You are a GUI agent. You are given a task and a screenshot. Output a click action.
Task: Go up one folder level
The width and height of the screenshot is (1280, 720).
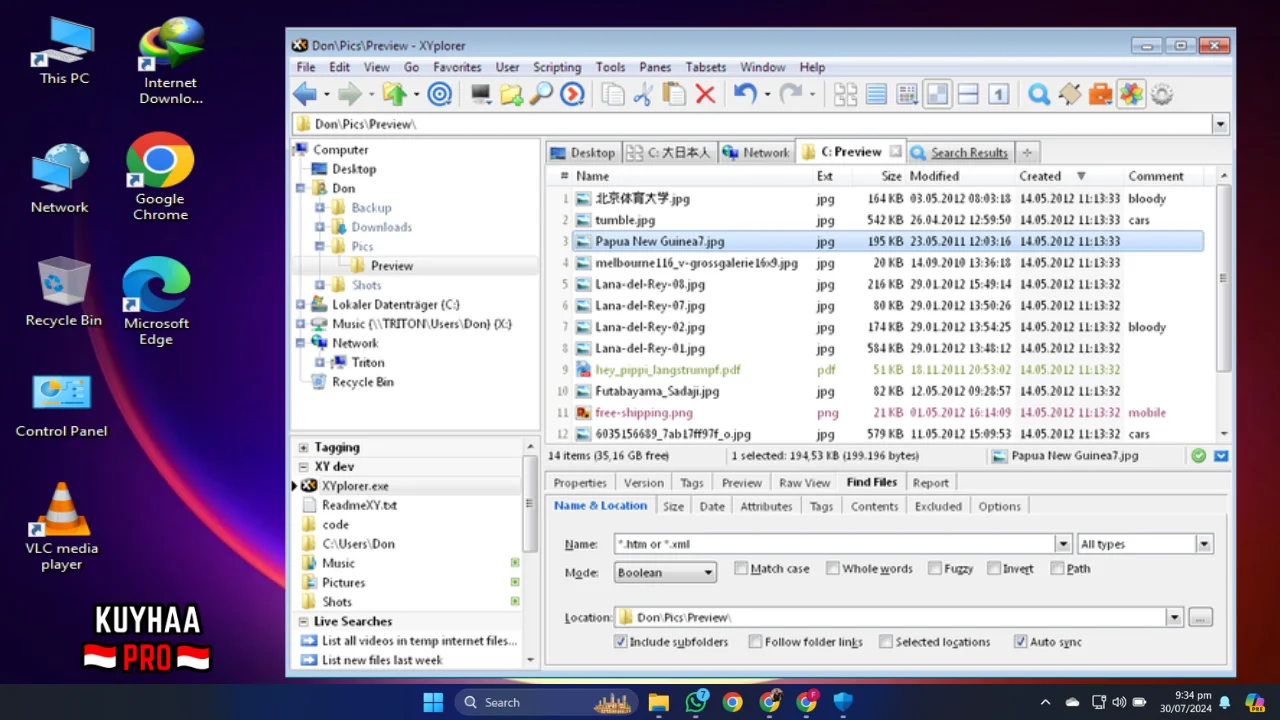click(394, 94)
